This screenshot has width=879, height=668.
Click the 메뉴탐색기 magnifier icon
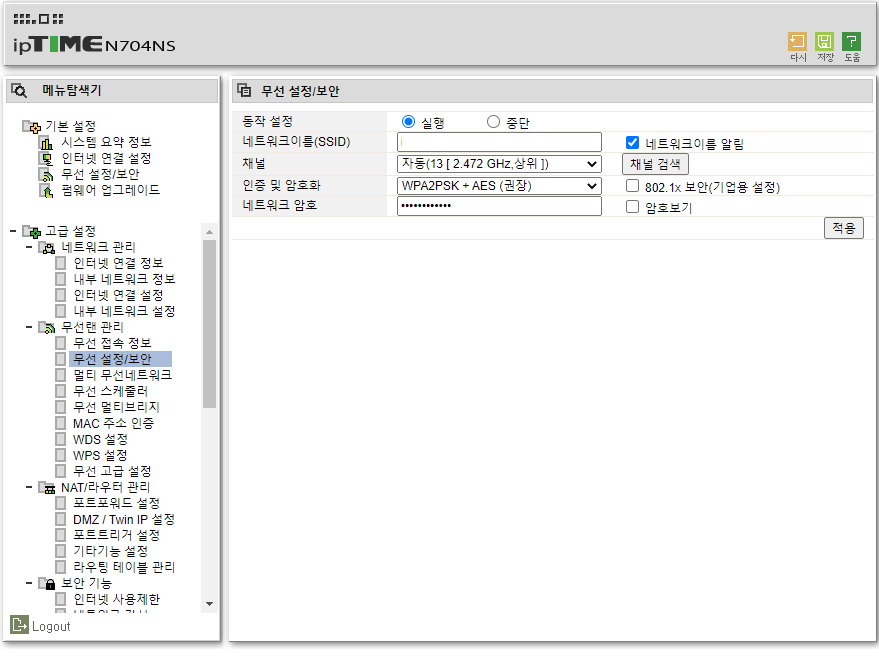point(19,90)
